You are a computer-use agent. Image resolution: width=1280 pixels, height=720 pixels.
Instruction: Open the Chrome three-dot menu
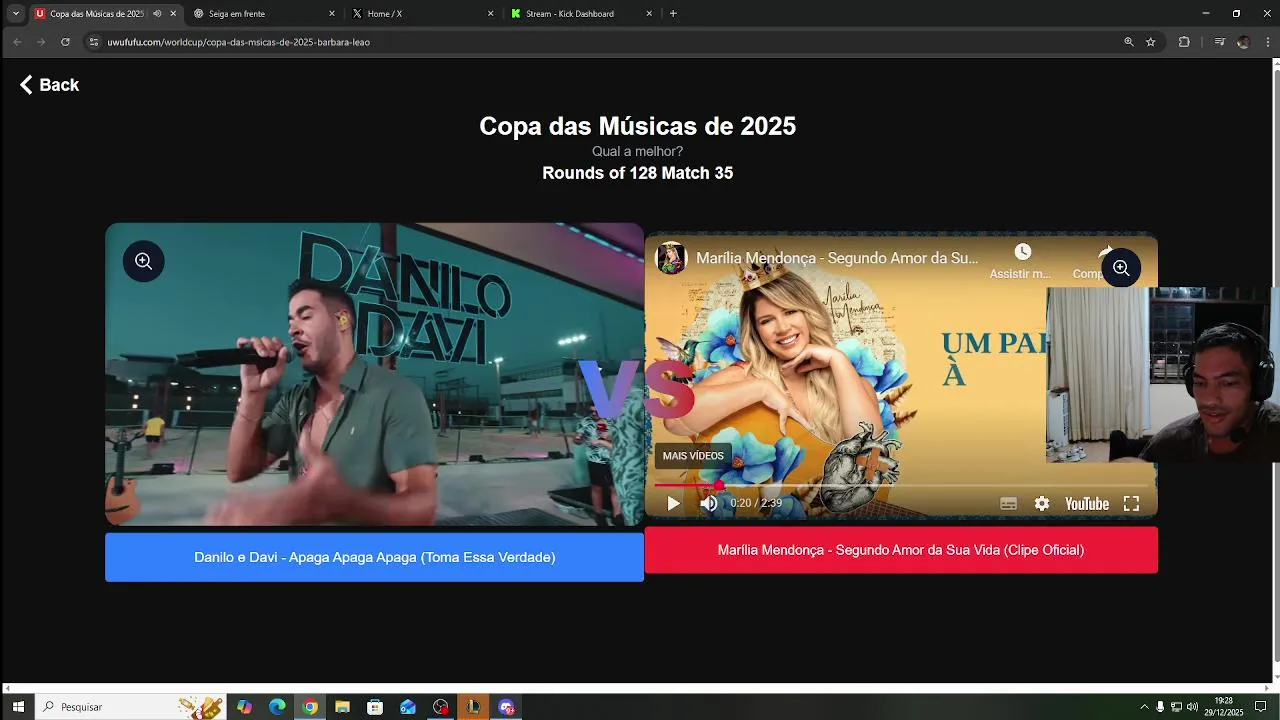(1267, 42)
